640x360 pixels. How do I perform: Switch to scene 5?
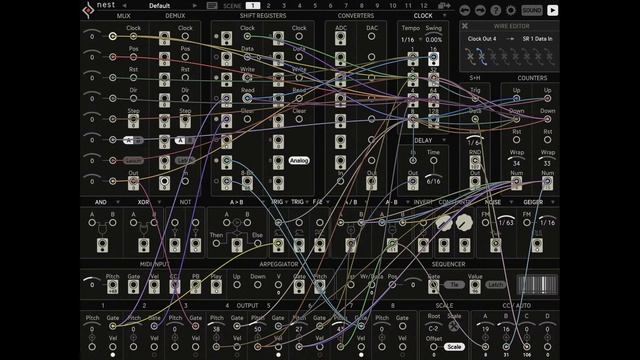coord(315,6)
